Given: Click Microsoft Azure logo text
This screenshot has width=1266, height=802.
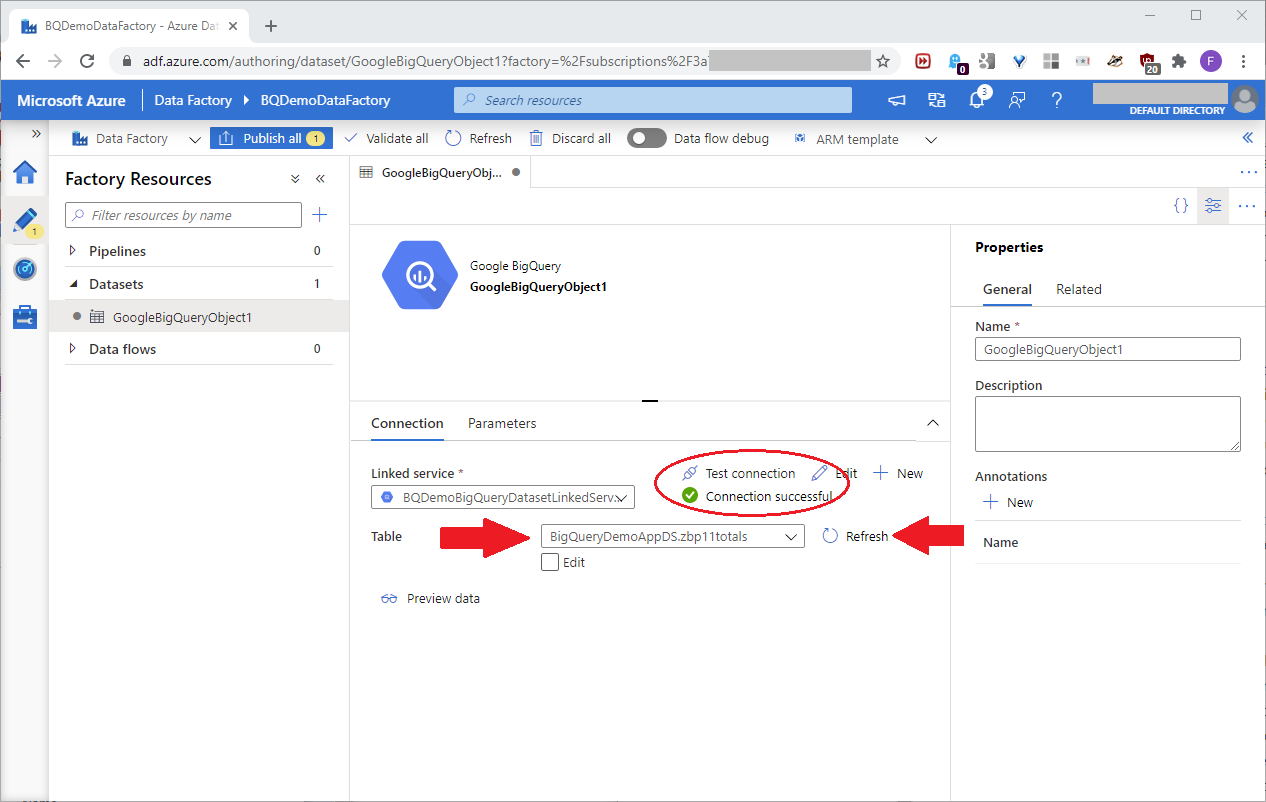Looking at the screenshot, I should (71, 100).
